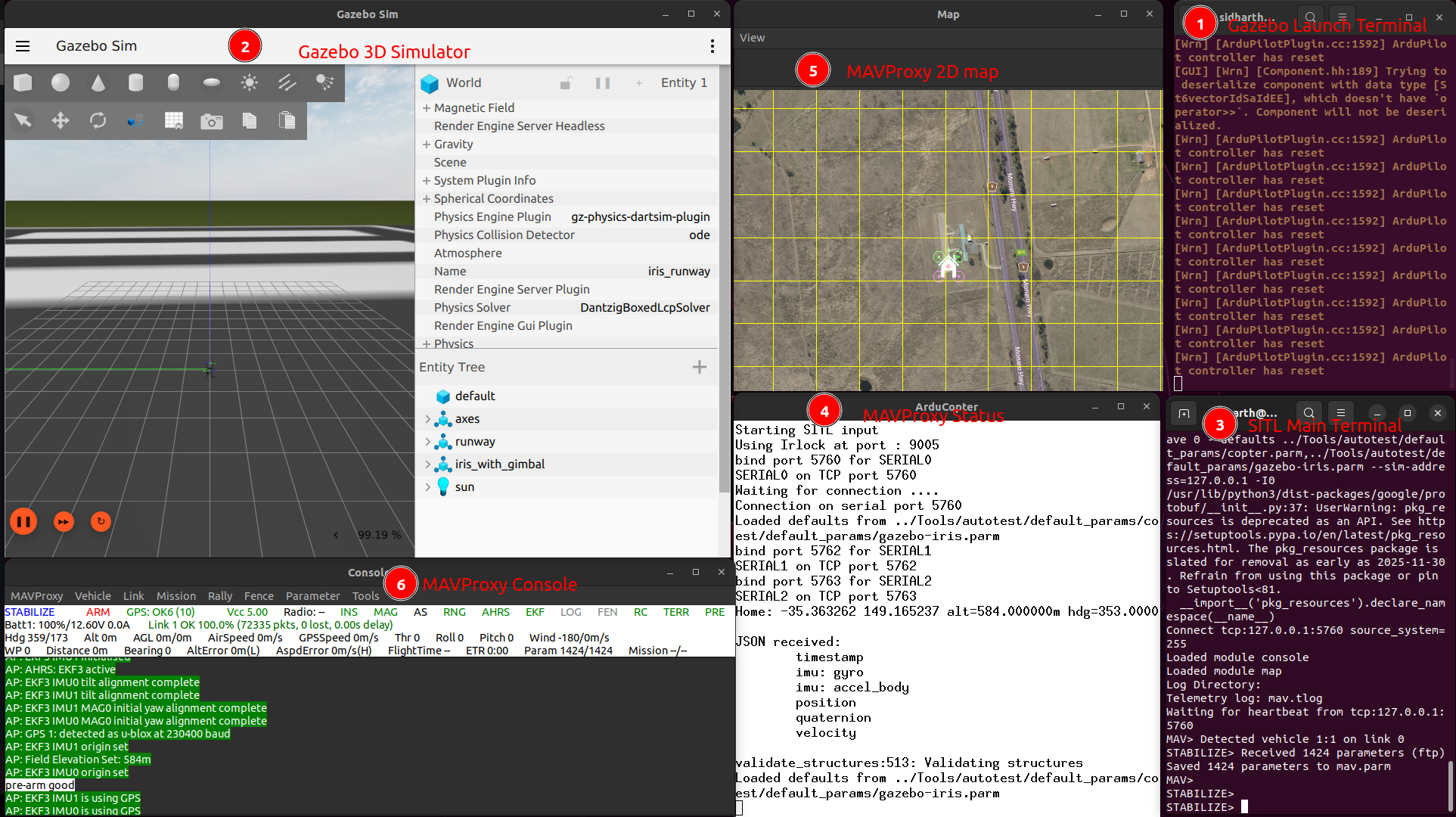Viewport: 1456px width, 817px height.
Task: Open the View menu in Map window
Action: [x=752, y=37]
